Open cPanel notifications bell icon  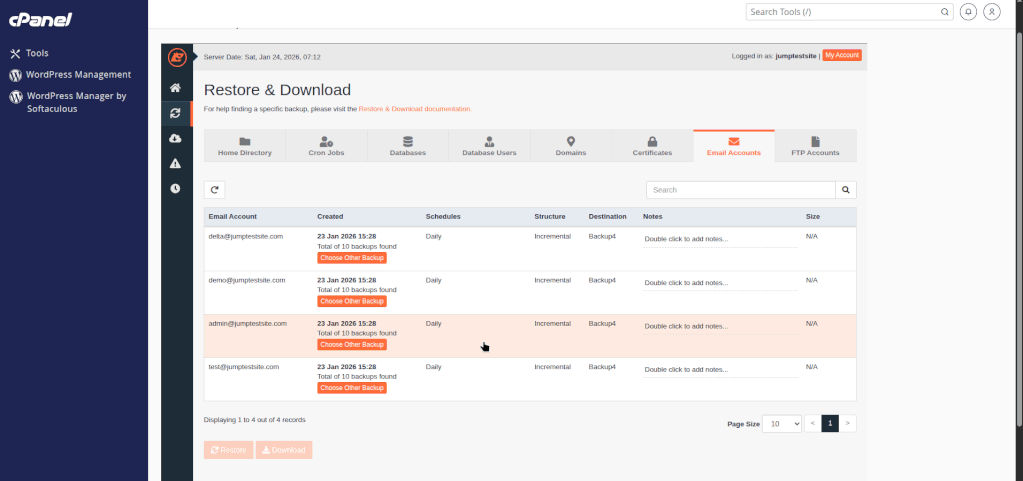(968, 12)
